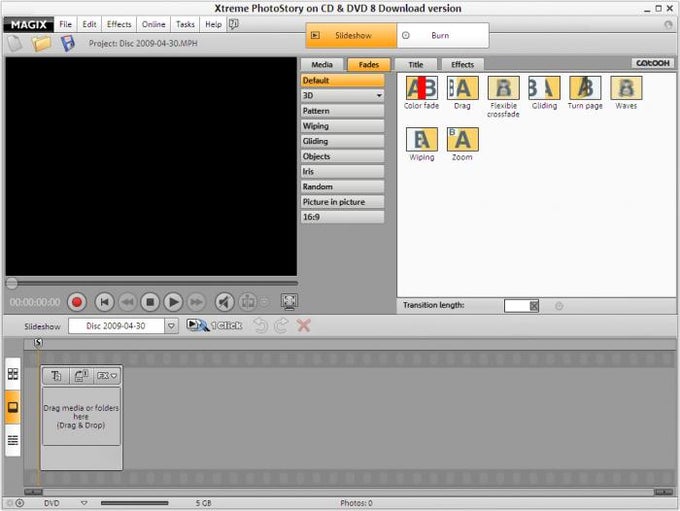Open the FX dropdown on photo slot
This screenshot has height=511, width=680.
[x=107, y=376]
